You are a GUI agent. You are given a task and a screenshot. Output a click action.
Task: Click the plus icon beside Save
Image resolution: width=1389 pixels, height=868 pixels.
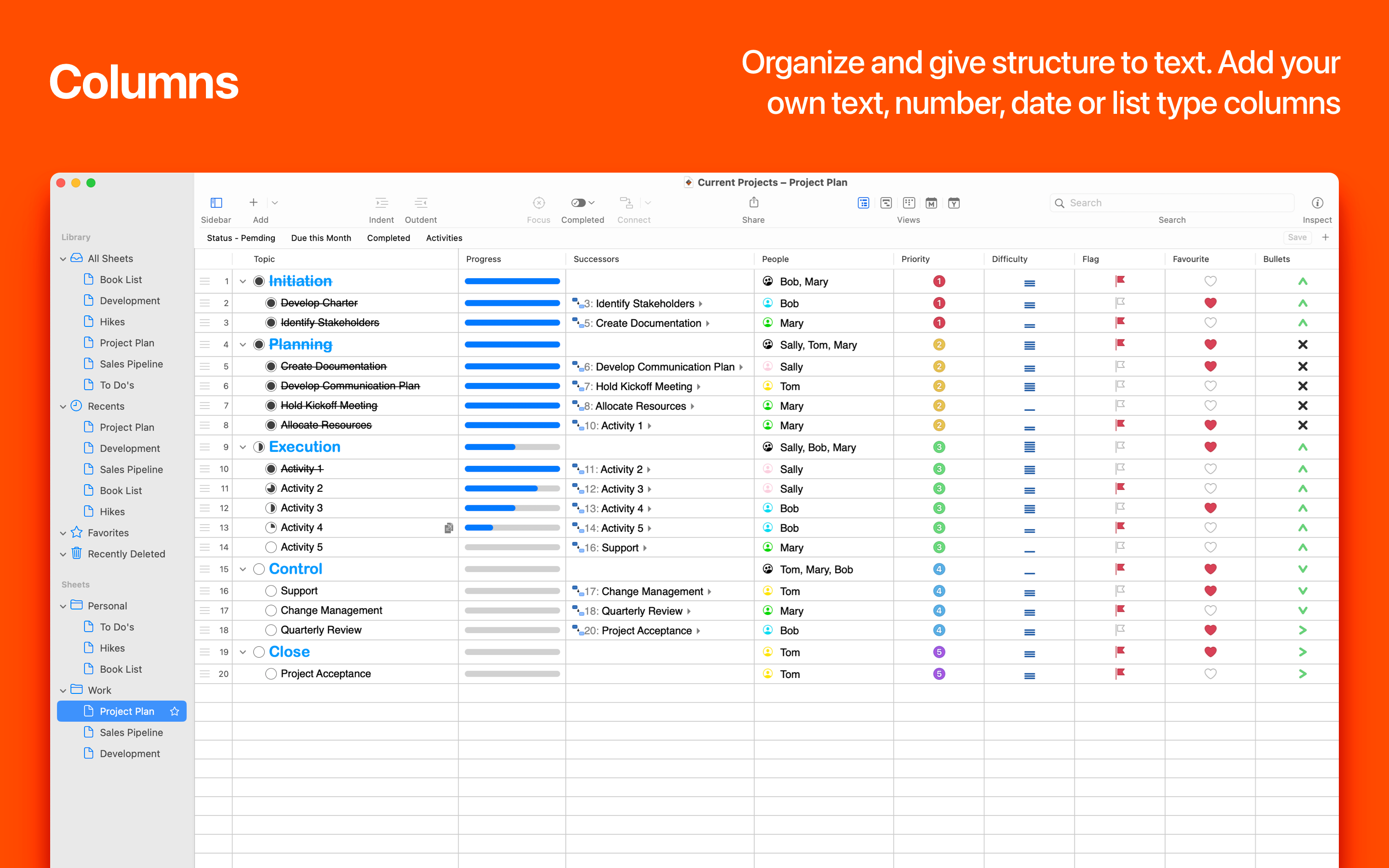click(x=1325, y=237)
